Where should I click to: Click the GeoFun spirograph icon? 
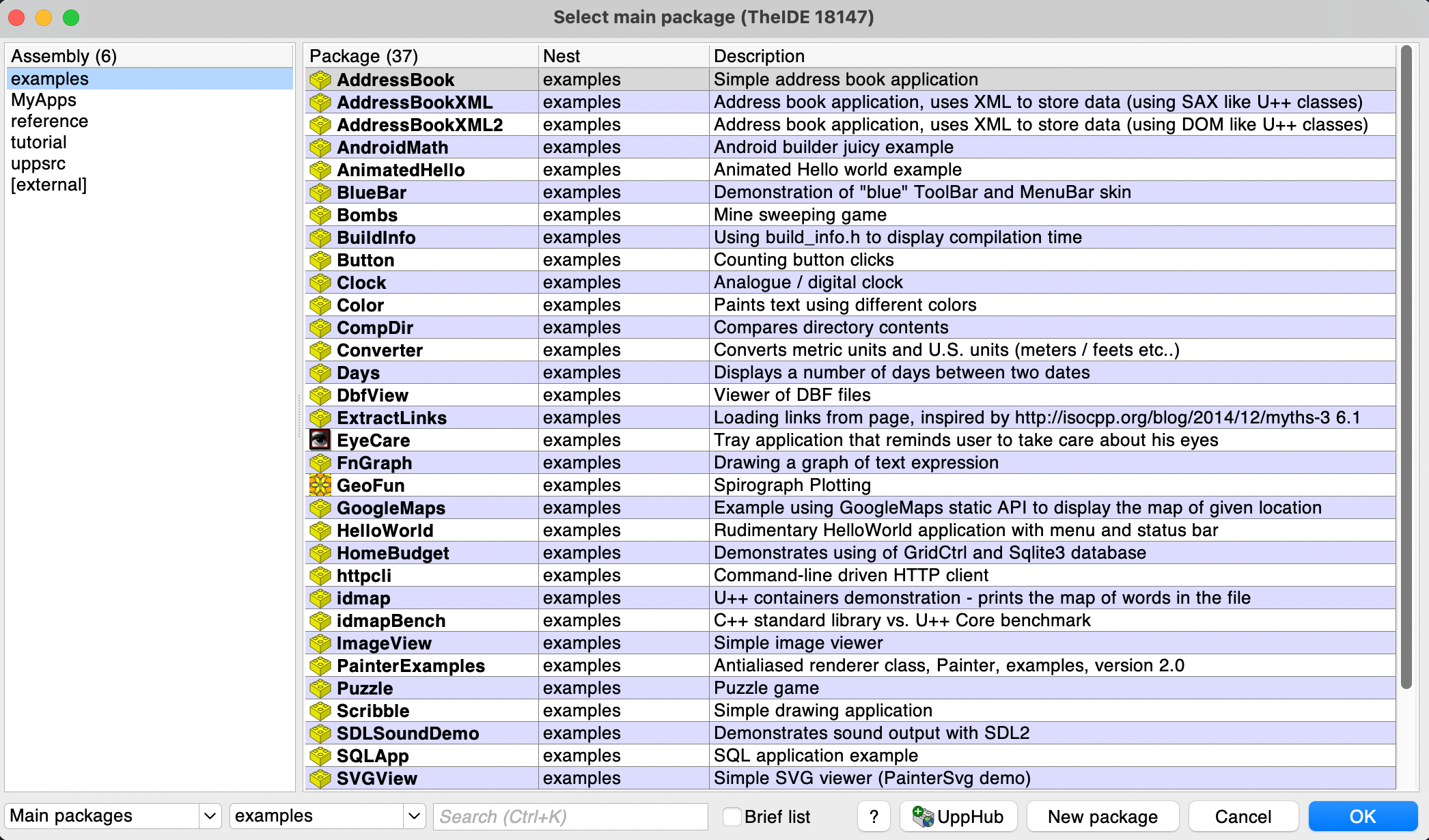coord(320,485)
